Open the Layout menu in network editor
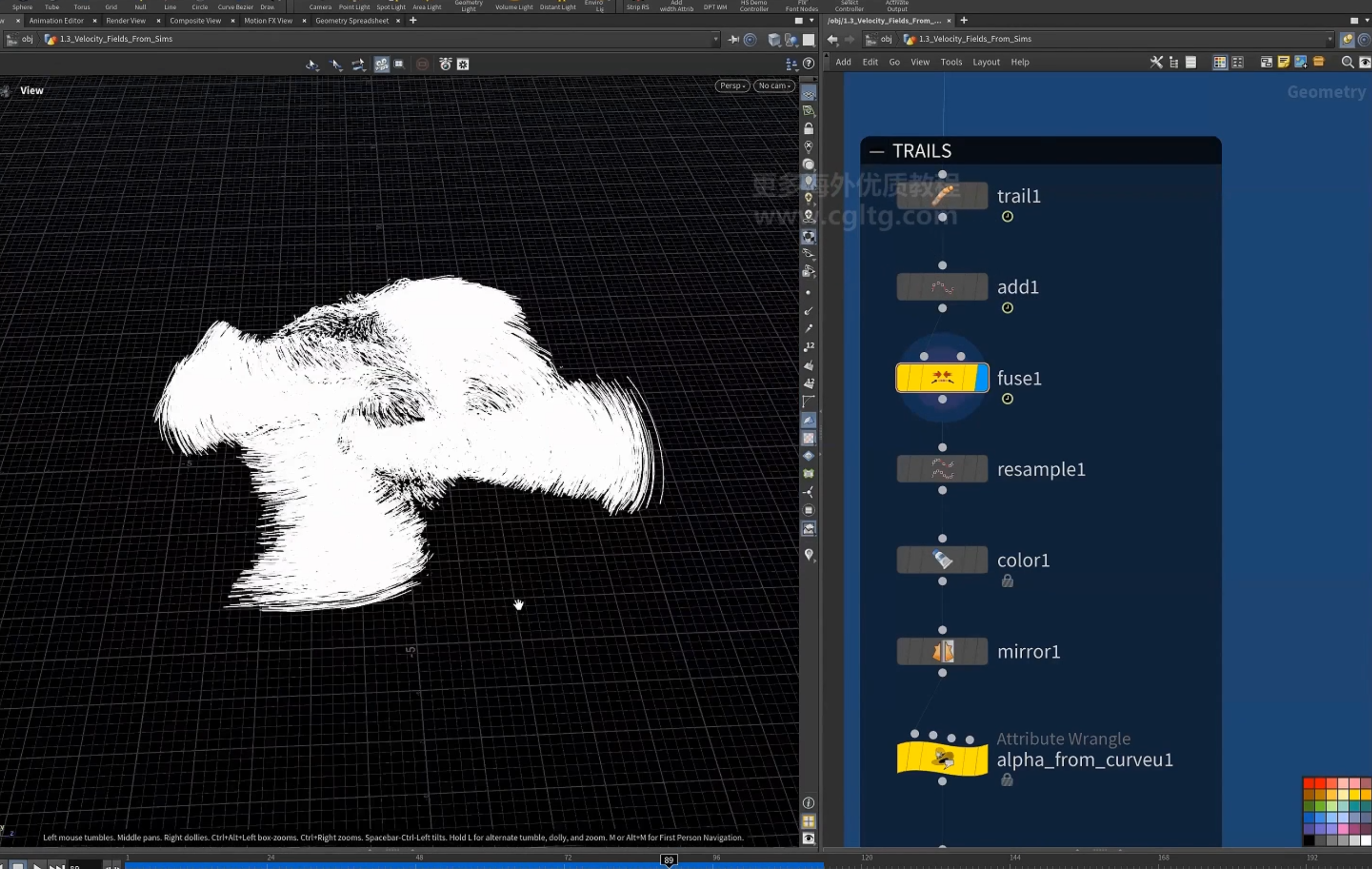Image resolution: width=1372 pixels, height=869 pixels. pos(986,62)
